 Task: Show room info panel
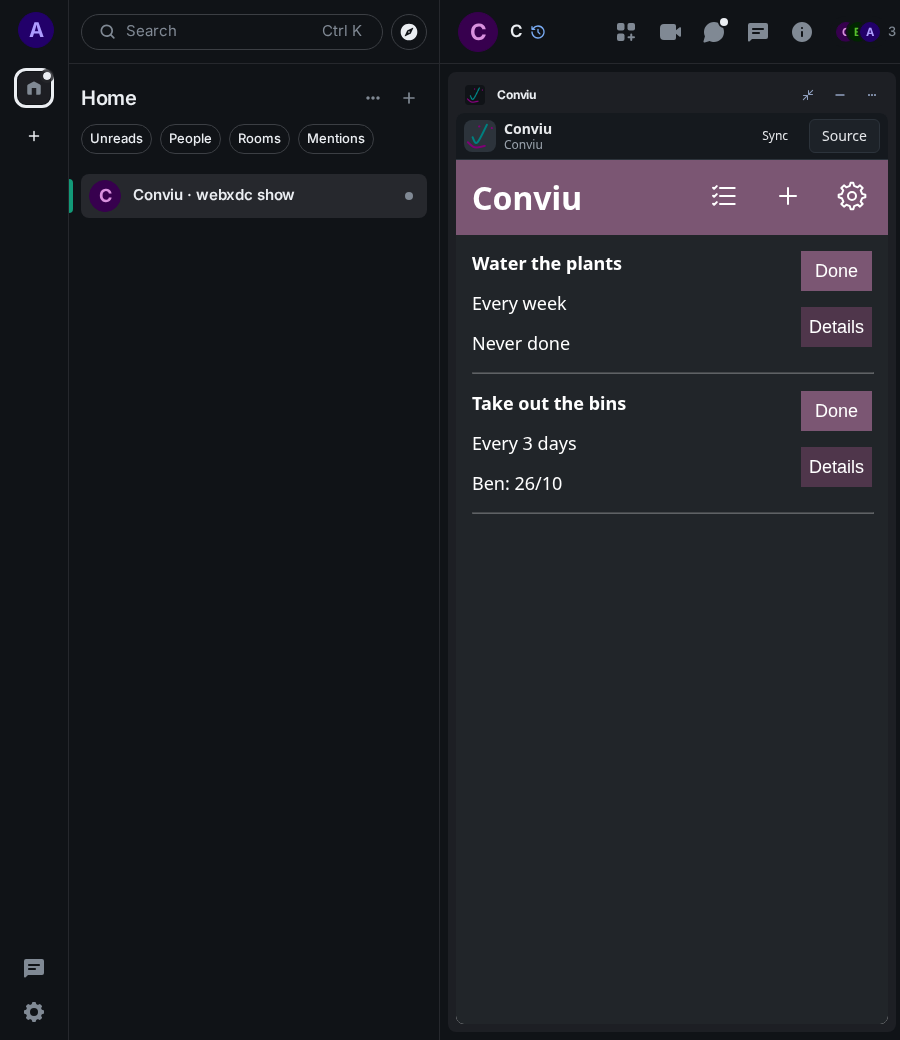[x=802, y=32]
